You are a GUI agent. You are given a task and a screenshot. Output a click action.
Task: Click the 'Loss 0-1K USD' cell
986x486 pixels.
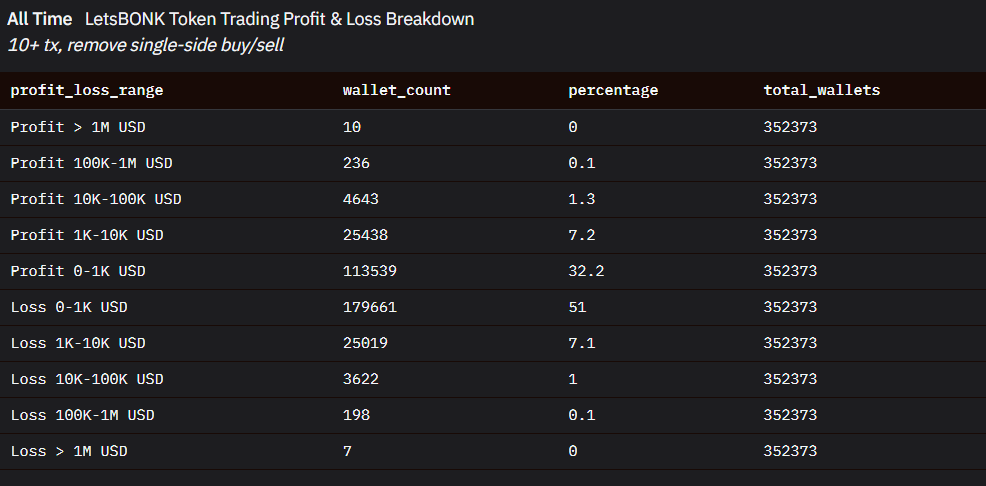click(x=69, y=307)
